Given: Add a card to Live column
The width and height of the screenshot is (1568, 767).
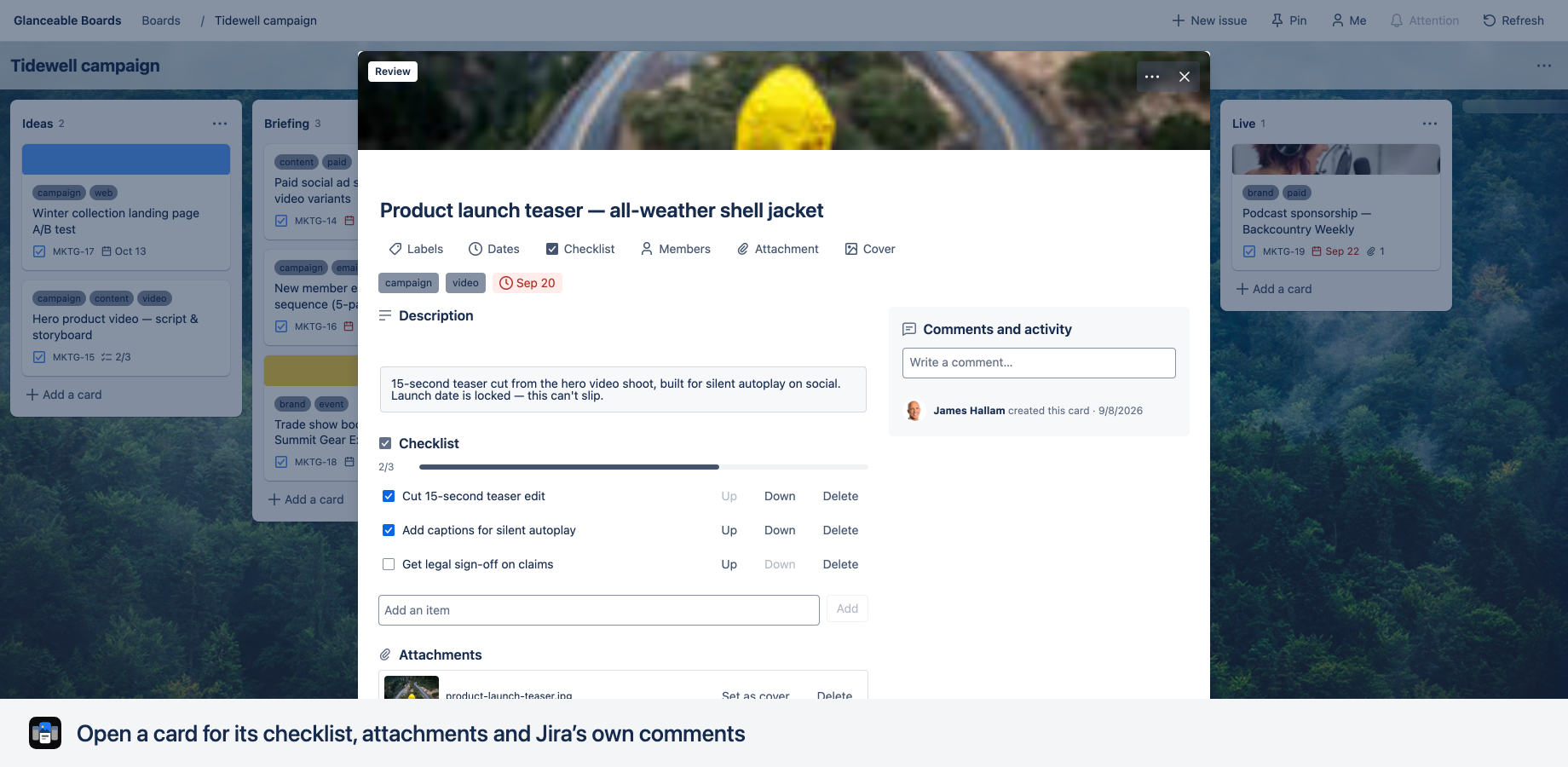Looking at the screenshot, I should [x=1274, y=289].
